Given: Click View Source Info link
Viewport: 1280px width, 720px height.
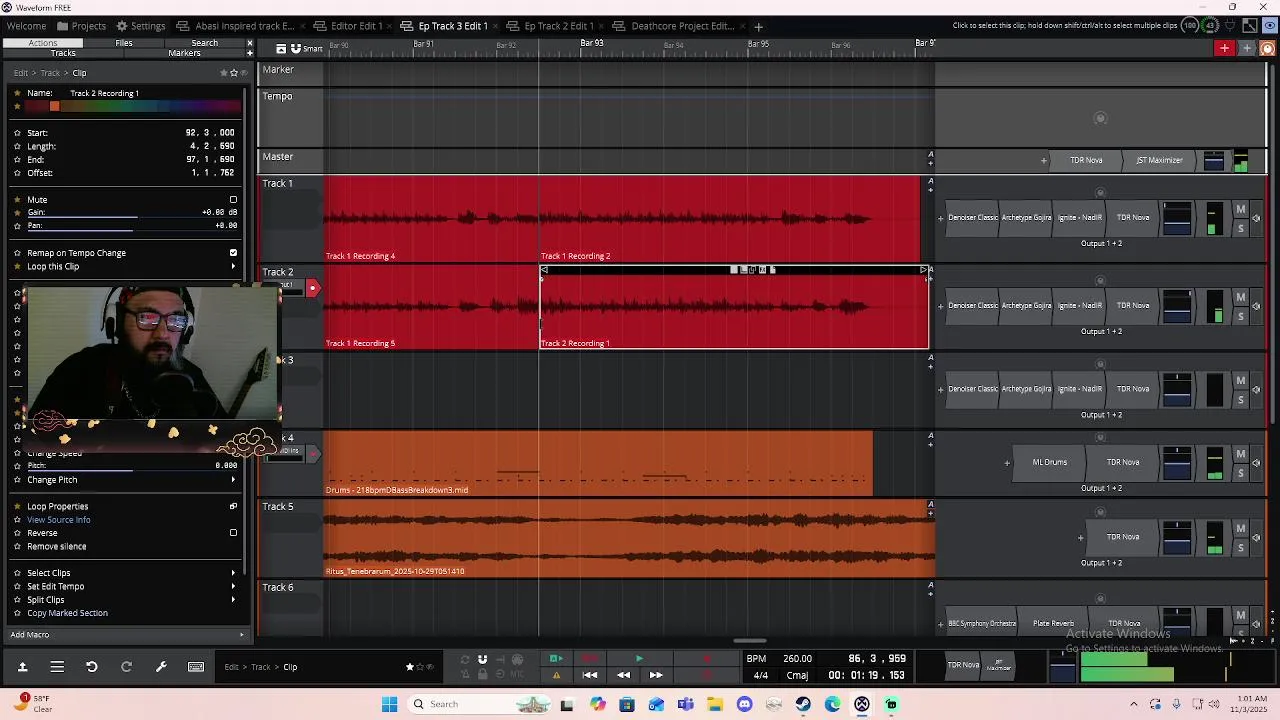Looking at the screenshot, I should coord(59,520).
